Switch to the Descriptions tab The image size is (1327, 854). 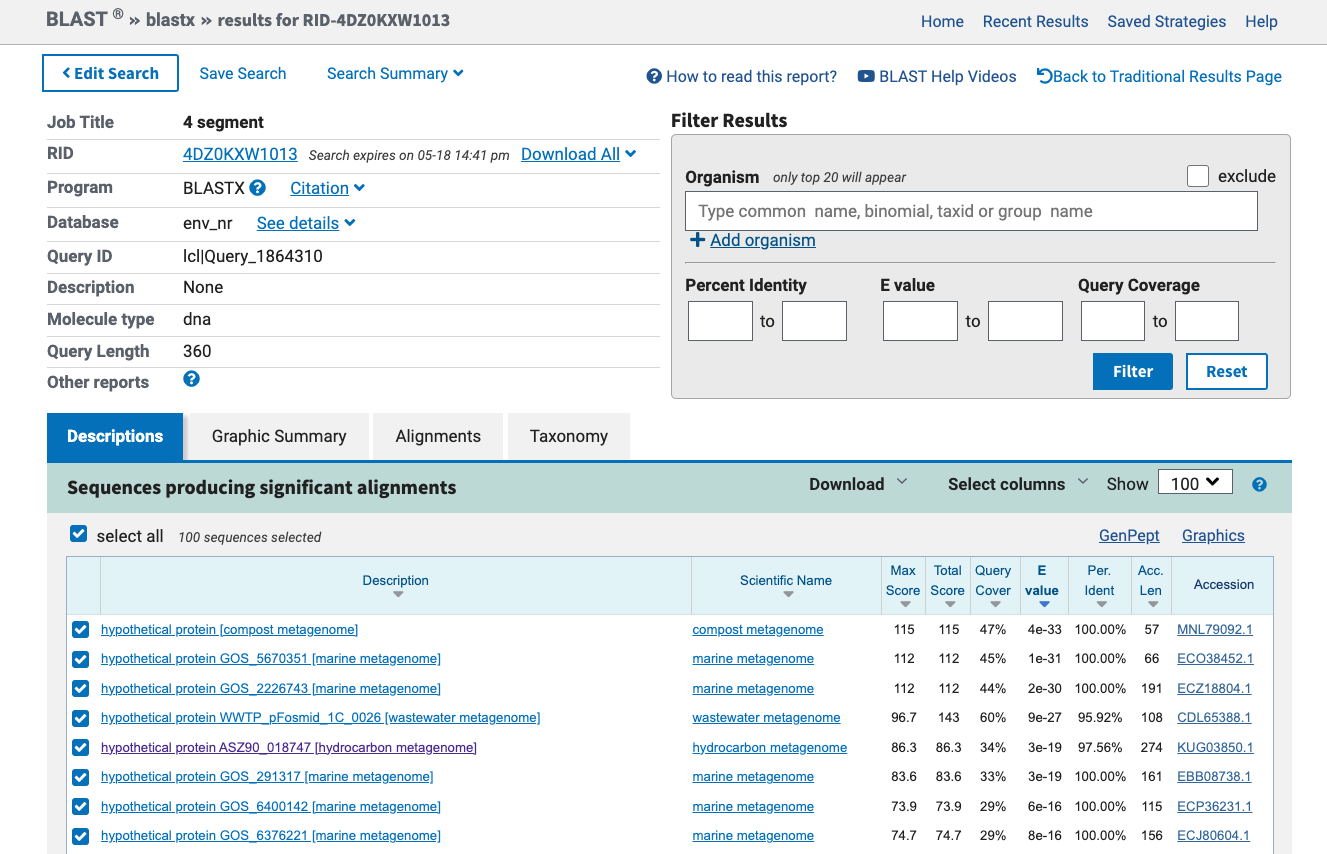pyautogui.click(x=115, y=436)
